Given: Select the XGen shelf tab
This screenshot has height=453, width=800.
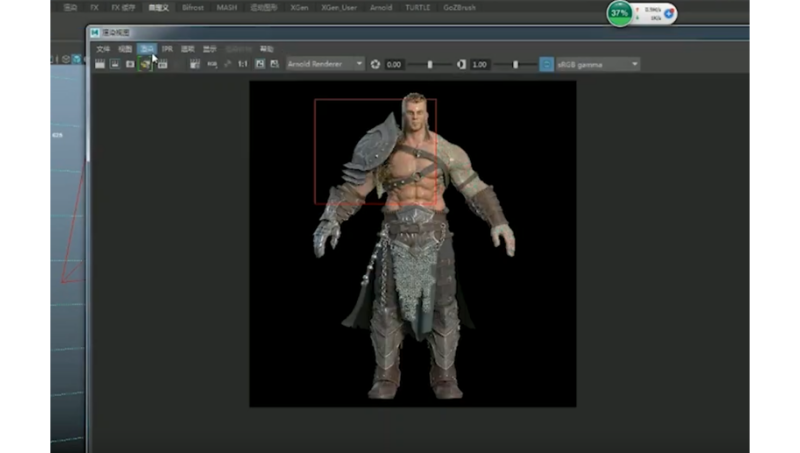Looking at the screenshot, I should point(299,7).
